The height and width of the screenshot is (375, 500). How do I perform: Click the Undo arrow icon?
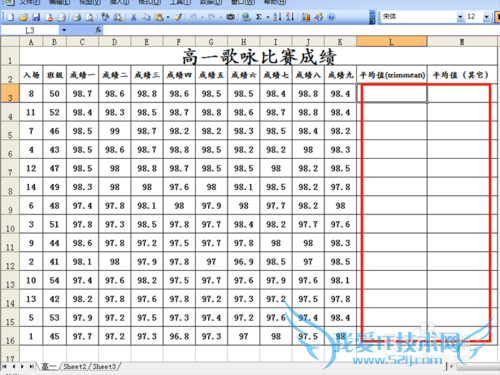pos(193,17)
